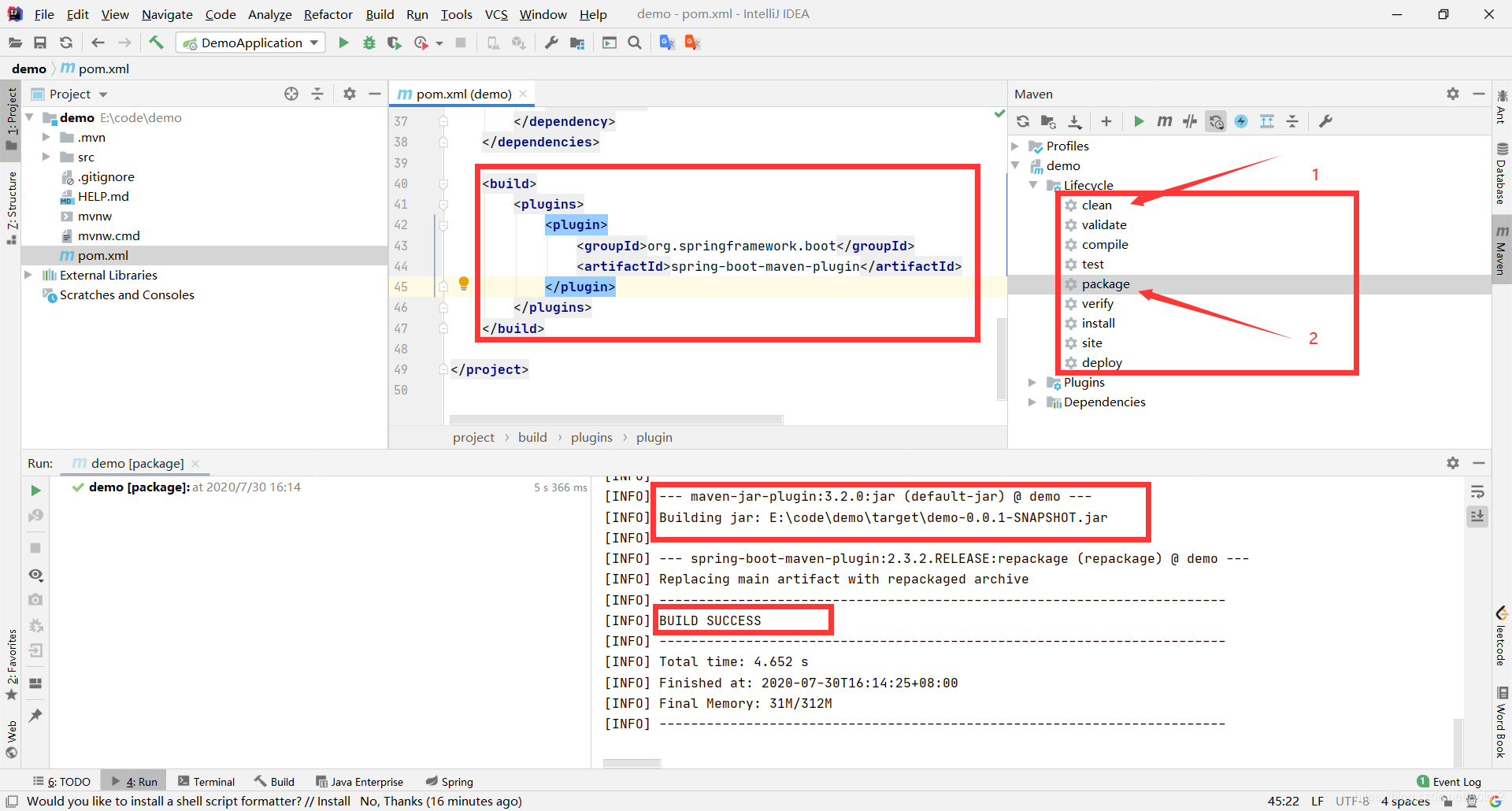Toggle the eye icon in Run panel
Screen dimensions: 1512x811
[x=35, y=575]
